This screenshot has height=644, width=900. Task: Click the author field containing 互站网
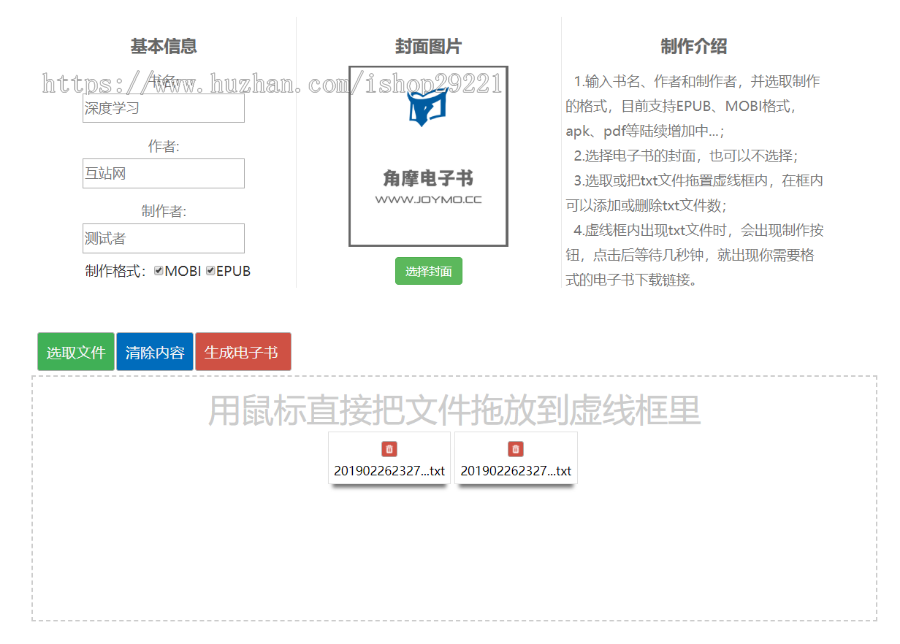[x=163, y=173]
